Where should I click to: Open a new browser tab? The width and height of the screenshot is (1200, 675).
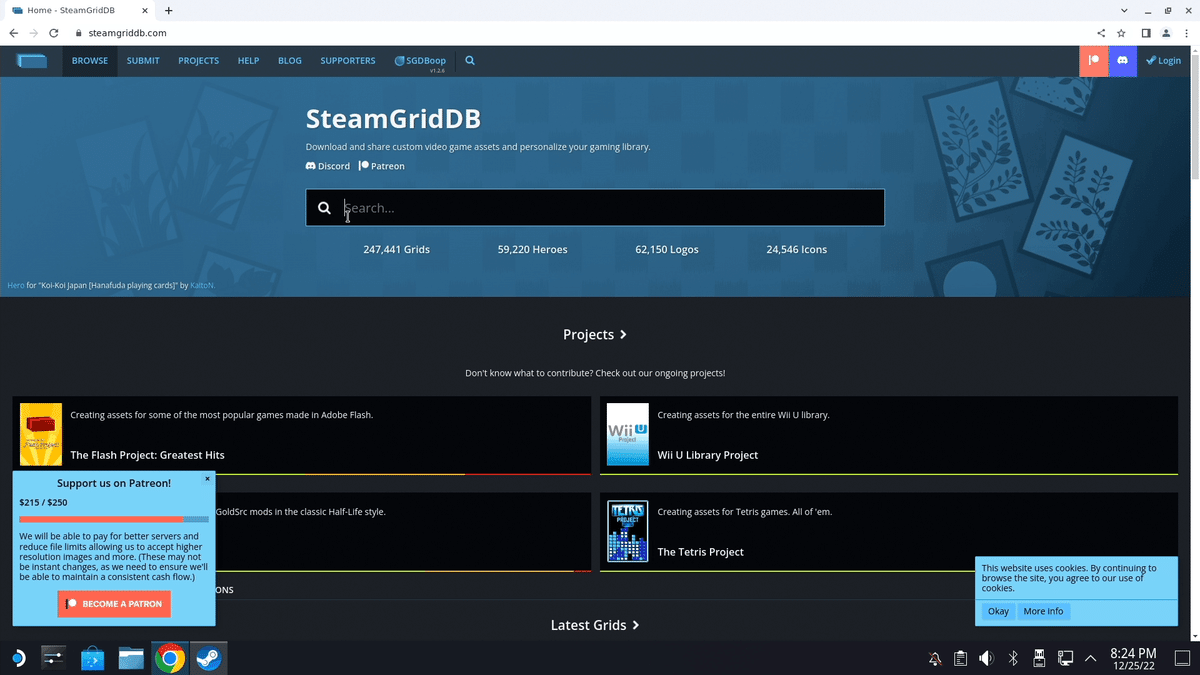tap(169, 10)
